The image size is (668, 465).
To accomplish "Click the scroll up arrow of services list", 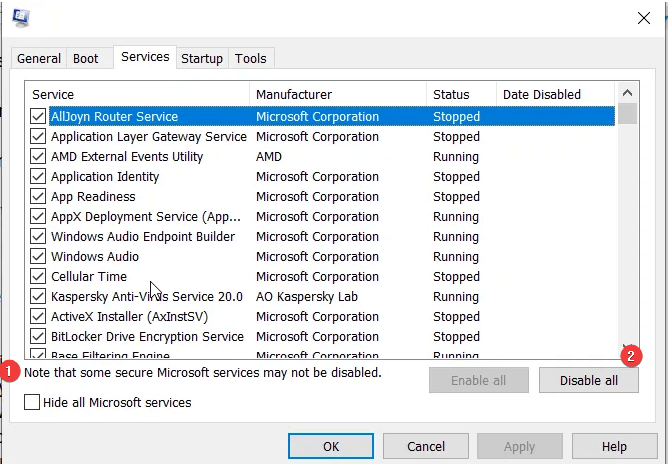I will point(627,94).
